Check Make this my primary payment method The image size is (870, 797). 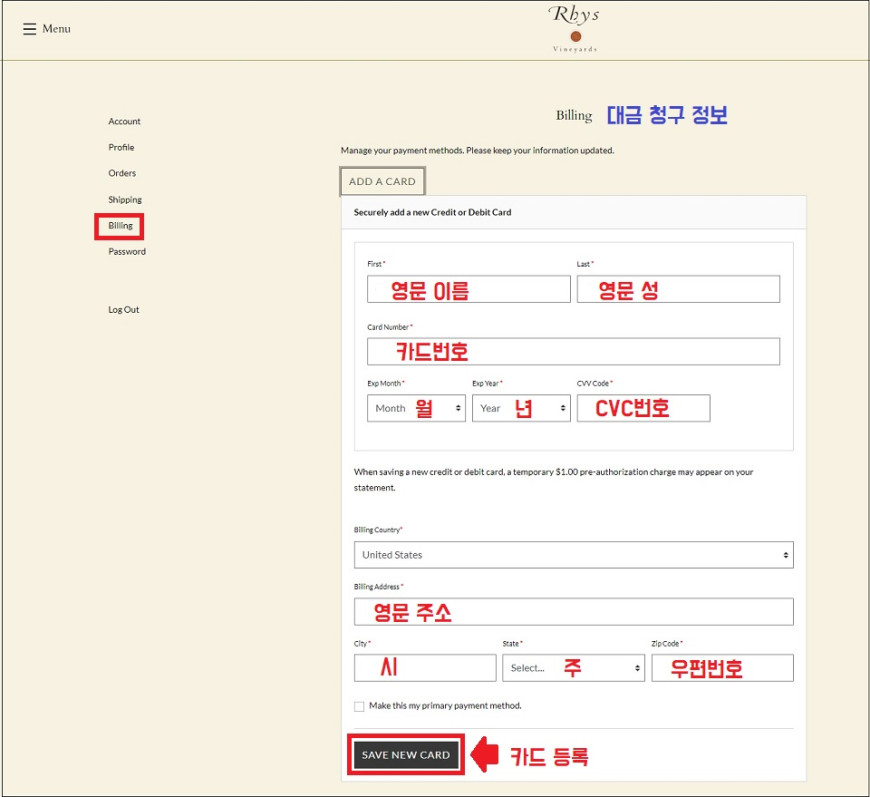point(359,707)
